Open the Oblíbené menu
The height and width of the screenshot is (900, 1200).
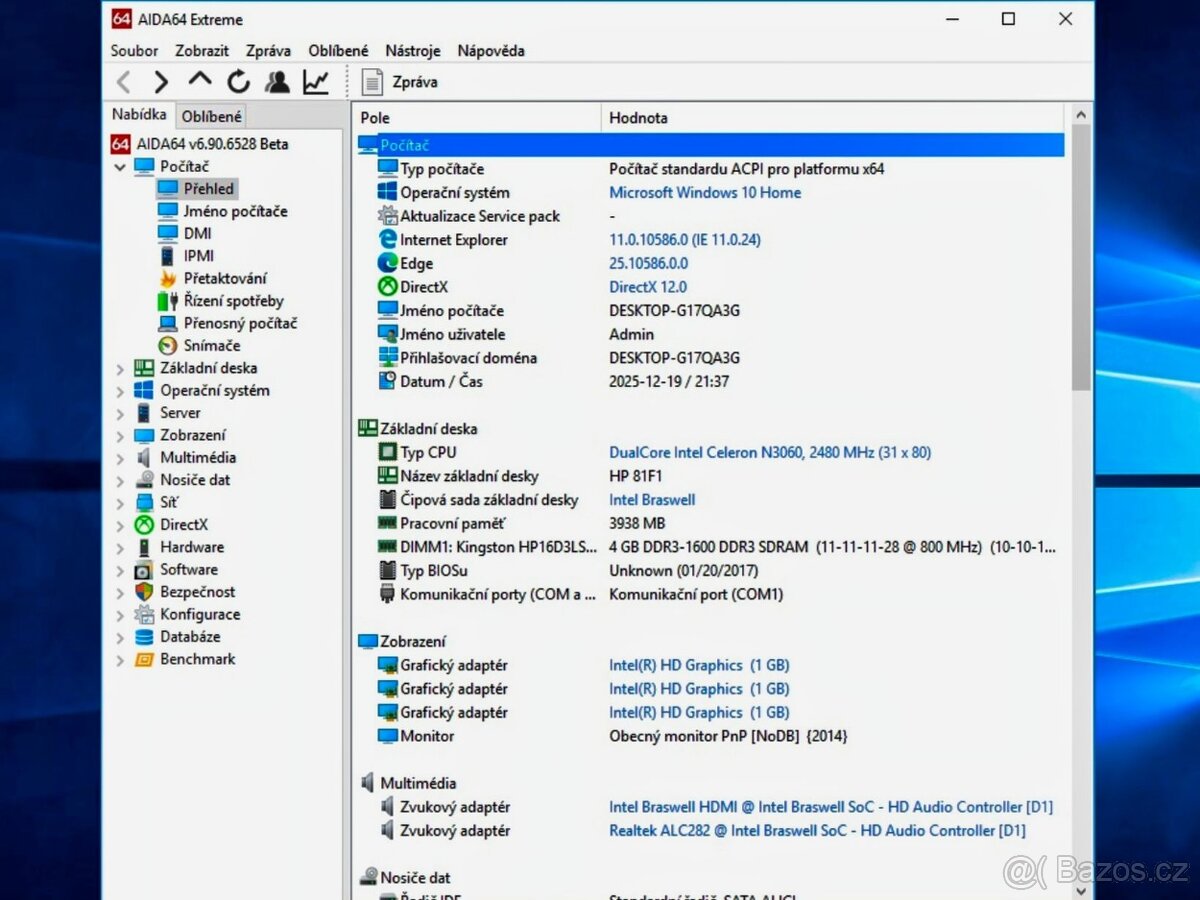coord(338,50)
